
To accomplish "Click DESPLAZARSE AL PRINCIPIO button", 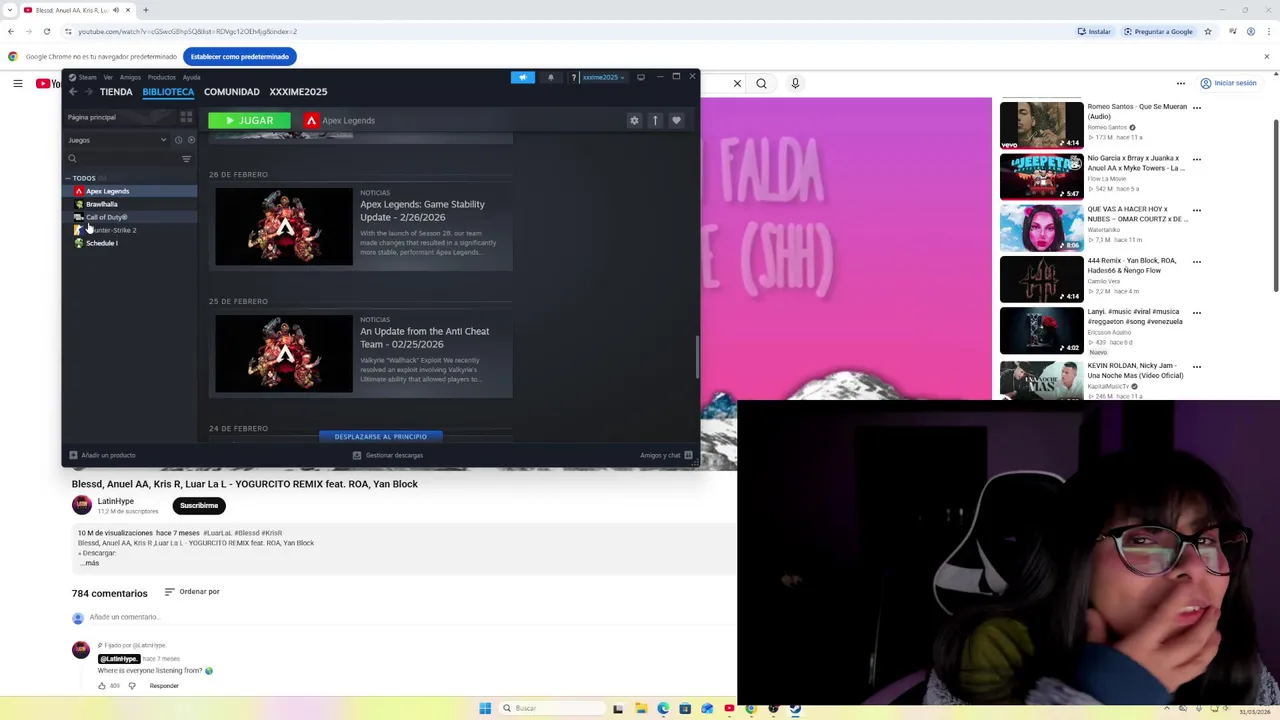I will [380, 437].
